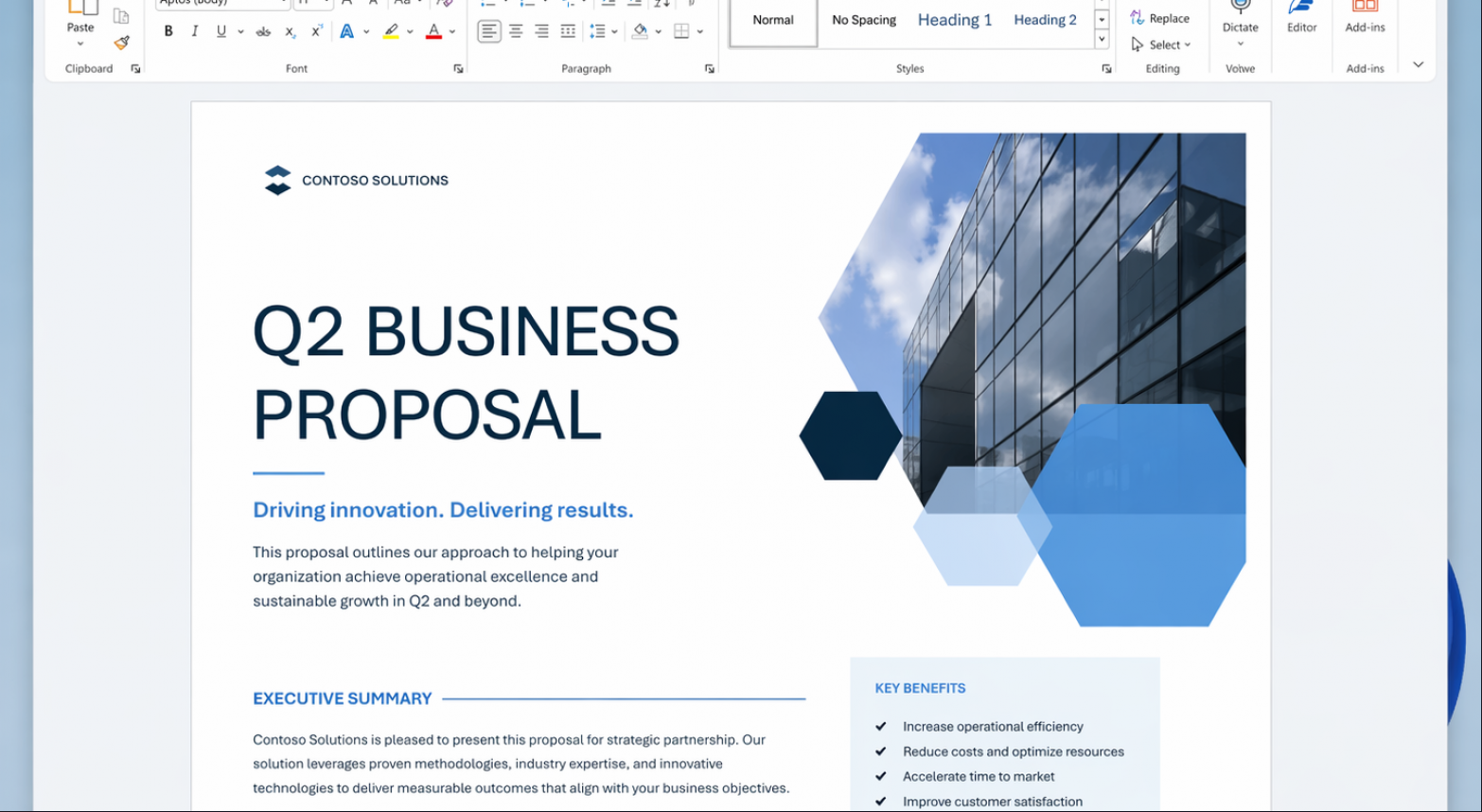Apply subscript formatting
The width and height of the screenshot is (1482, 812).
[x=291, y=31]
